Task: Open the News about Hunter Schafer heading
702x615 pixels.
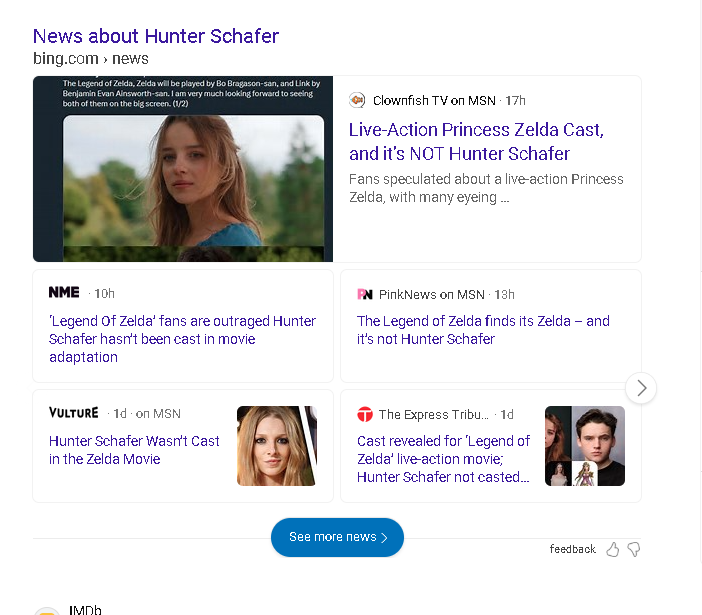Action: coord(156,36)
